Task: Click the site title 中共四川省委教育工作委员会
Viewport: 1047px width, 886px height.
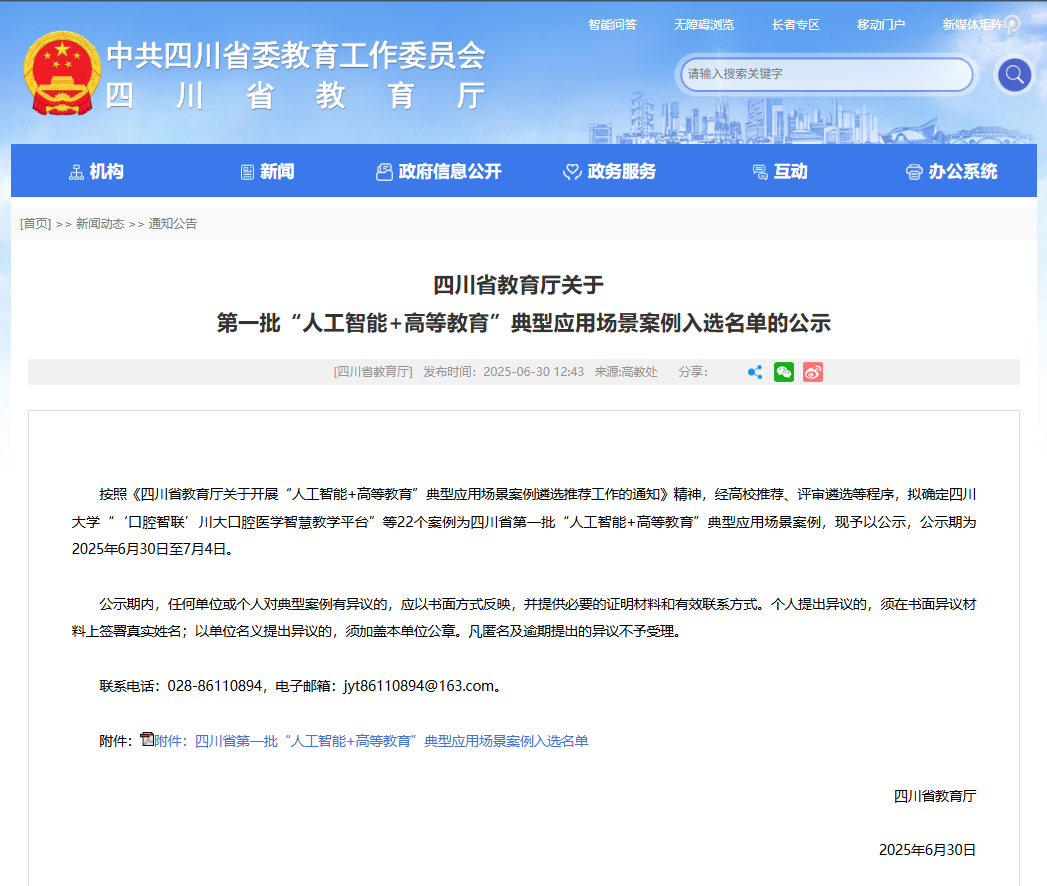Action: [x=296, y=55]
